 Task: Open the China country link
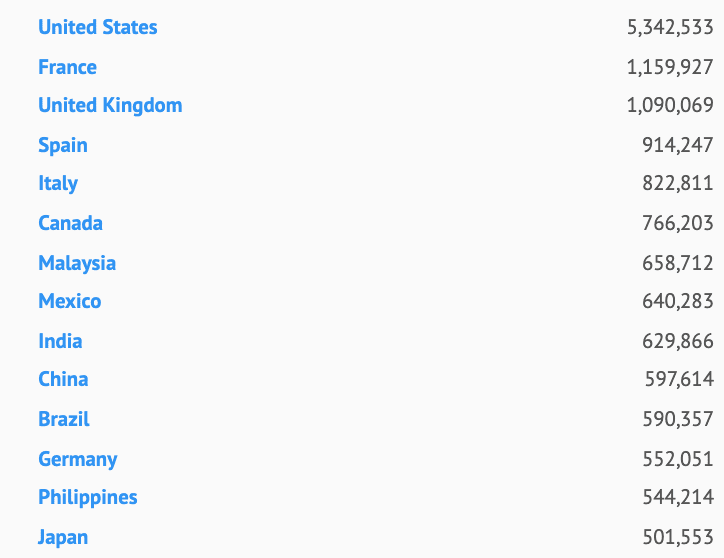[x=63, y=379]
